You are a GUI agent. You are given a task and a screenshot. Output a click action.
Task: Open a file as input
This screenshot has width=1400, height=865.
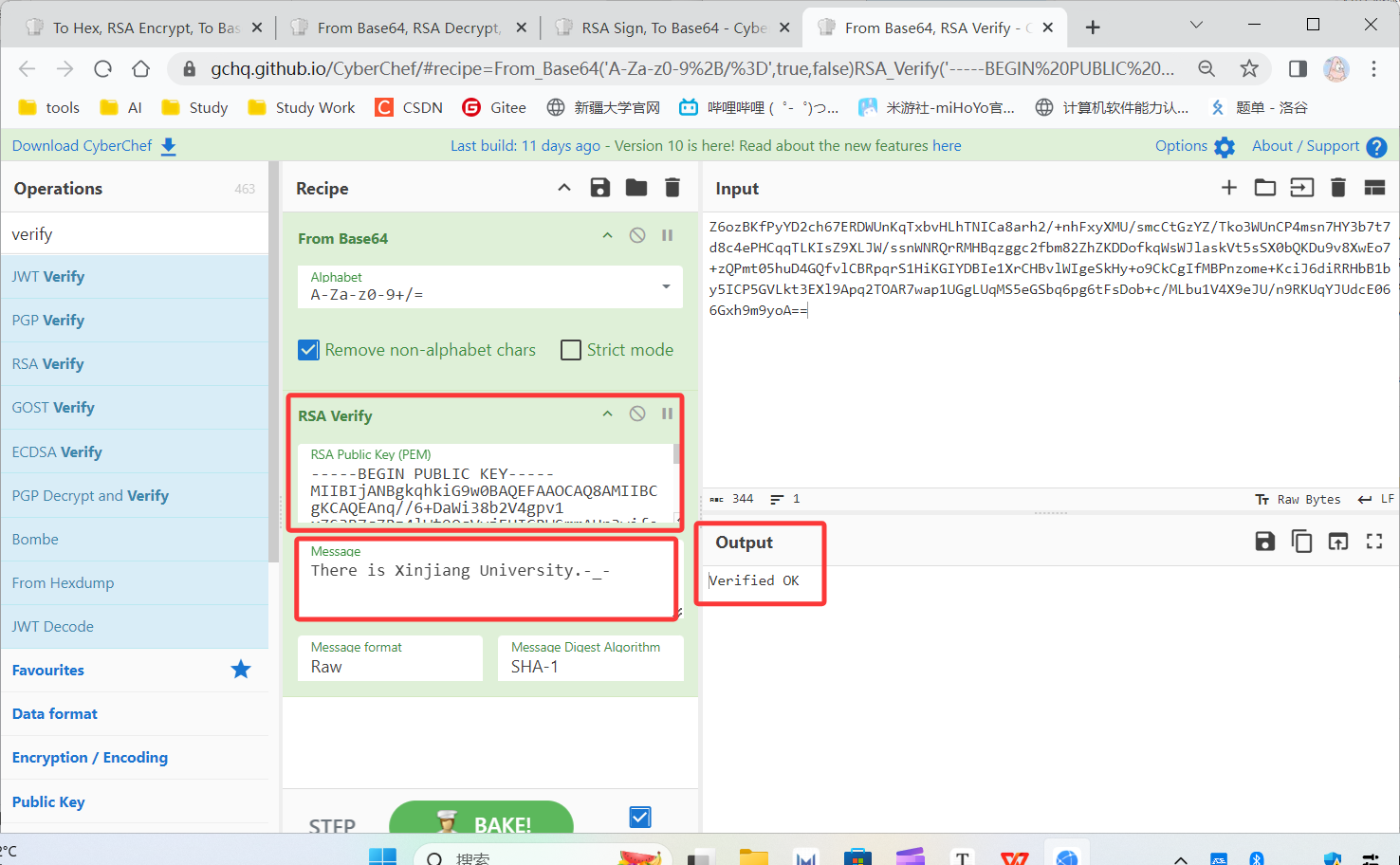1302,188
